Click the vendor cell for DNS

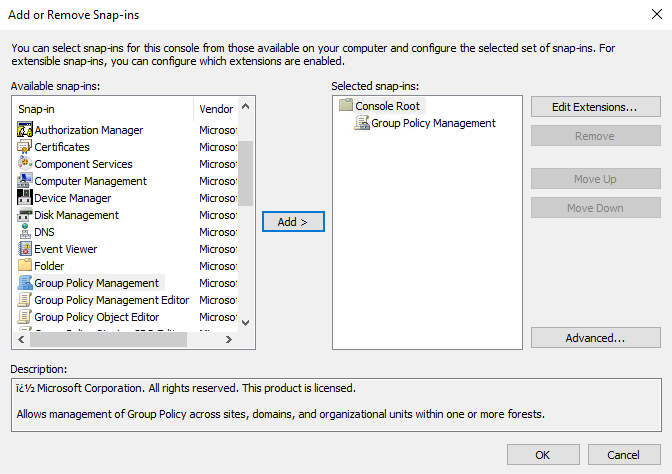(x=218, y=232)
